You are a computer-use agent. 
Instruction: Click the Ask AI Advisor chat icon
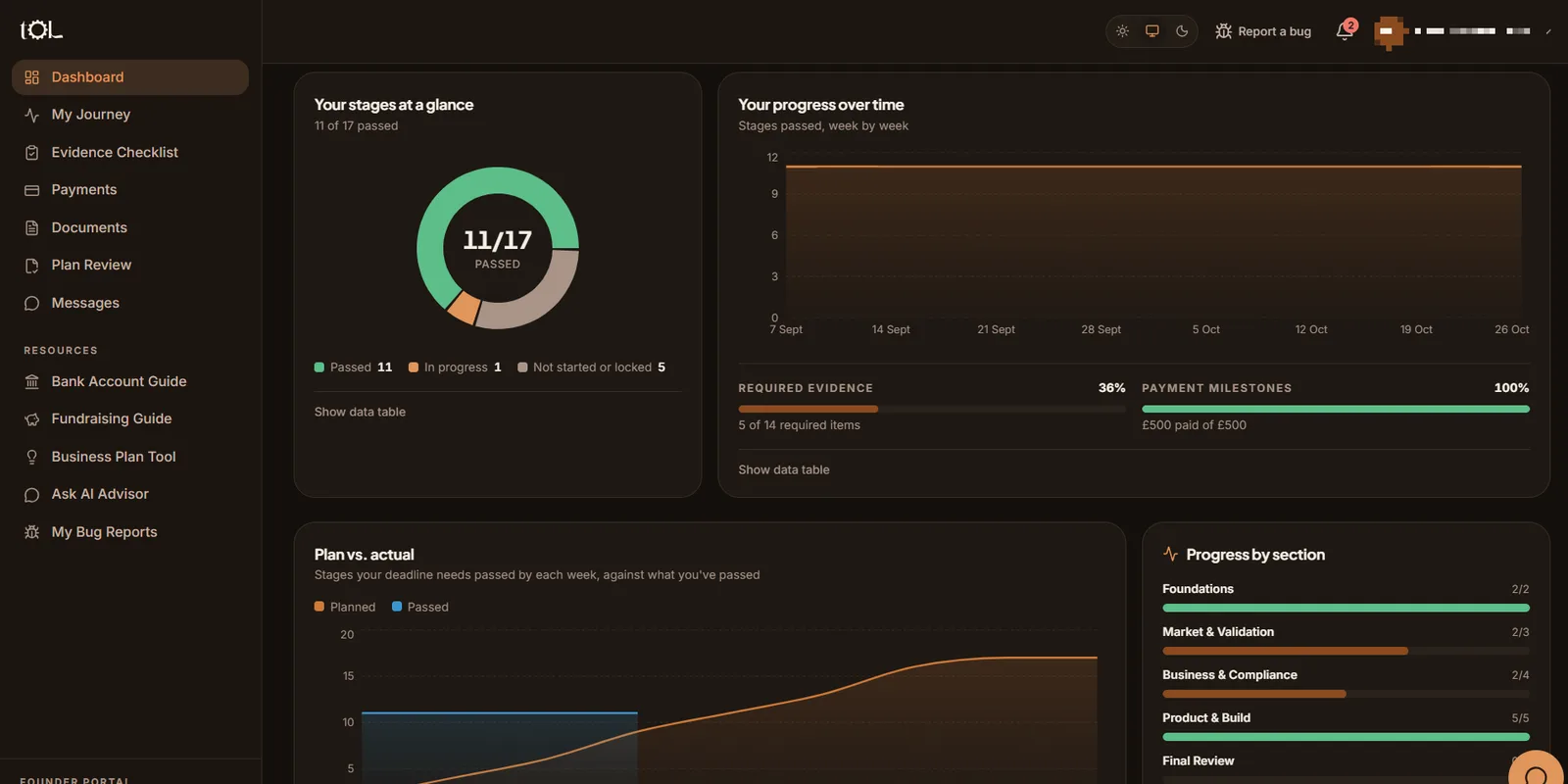31,495
